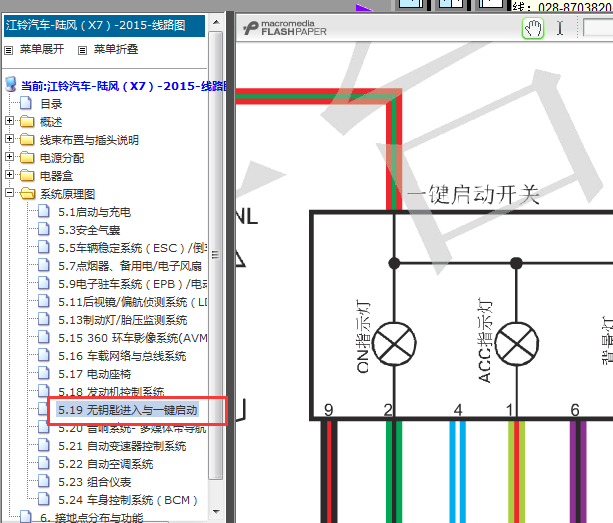Click the page icon beside 目录
This screenshot has width=613, height=523.
(26, 103)
